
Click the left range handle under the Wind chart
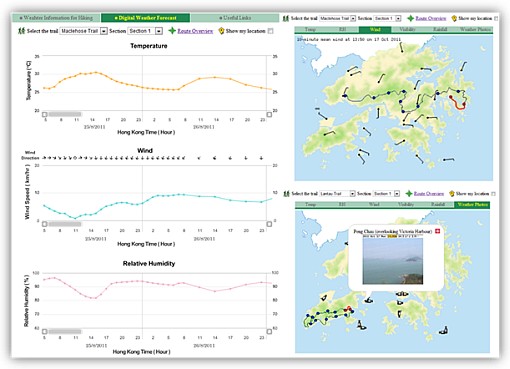pyautogui.click(x=45, y=224)
